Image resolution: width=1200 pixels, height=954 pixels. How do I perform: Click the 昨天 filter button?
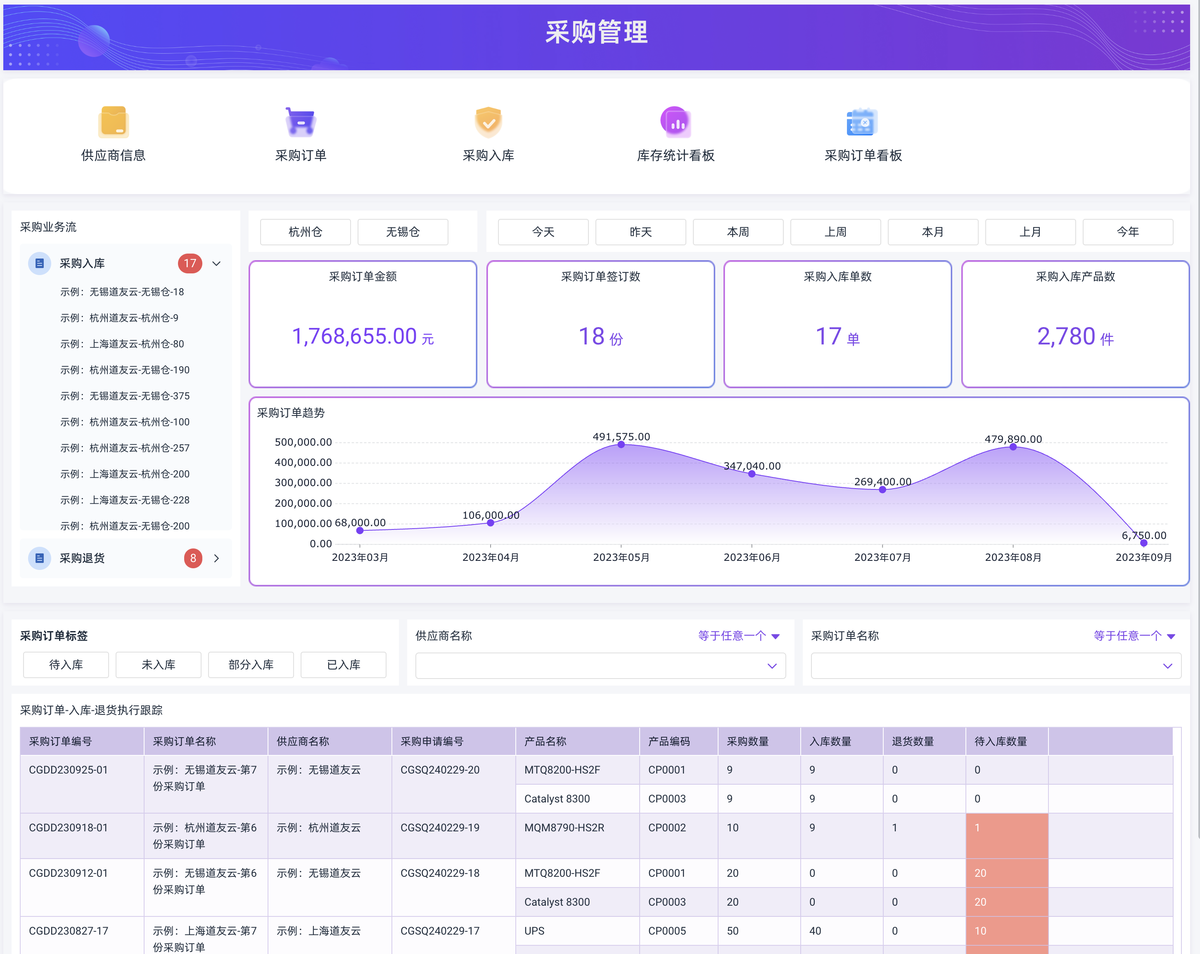point(641,232)
